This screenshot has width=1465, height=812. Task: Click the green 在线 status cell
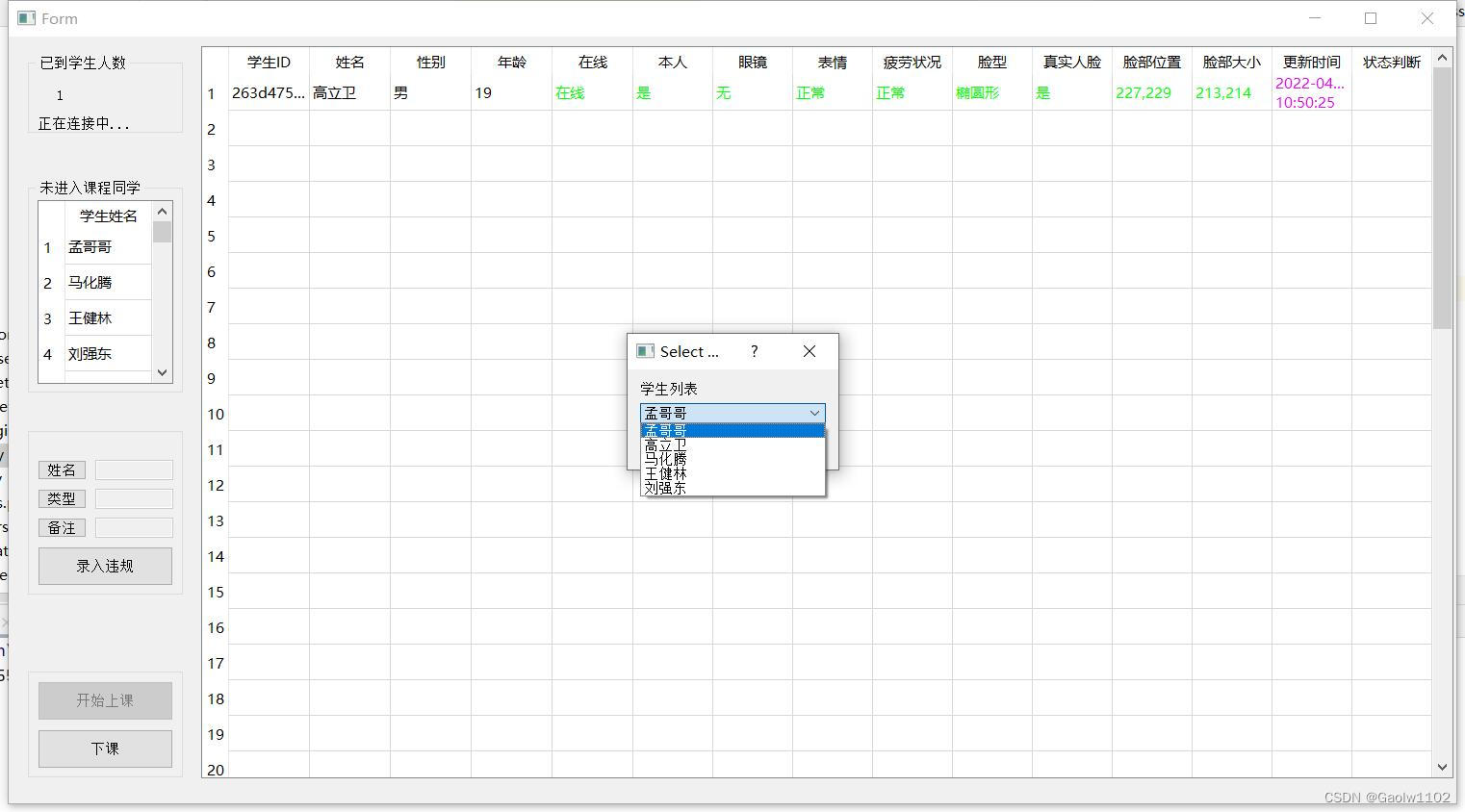[592, 93]
